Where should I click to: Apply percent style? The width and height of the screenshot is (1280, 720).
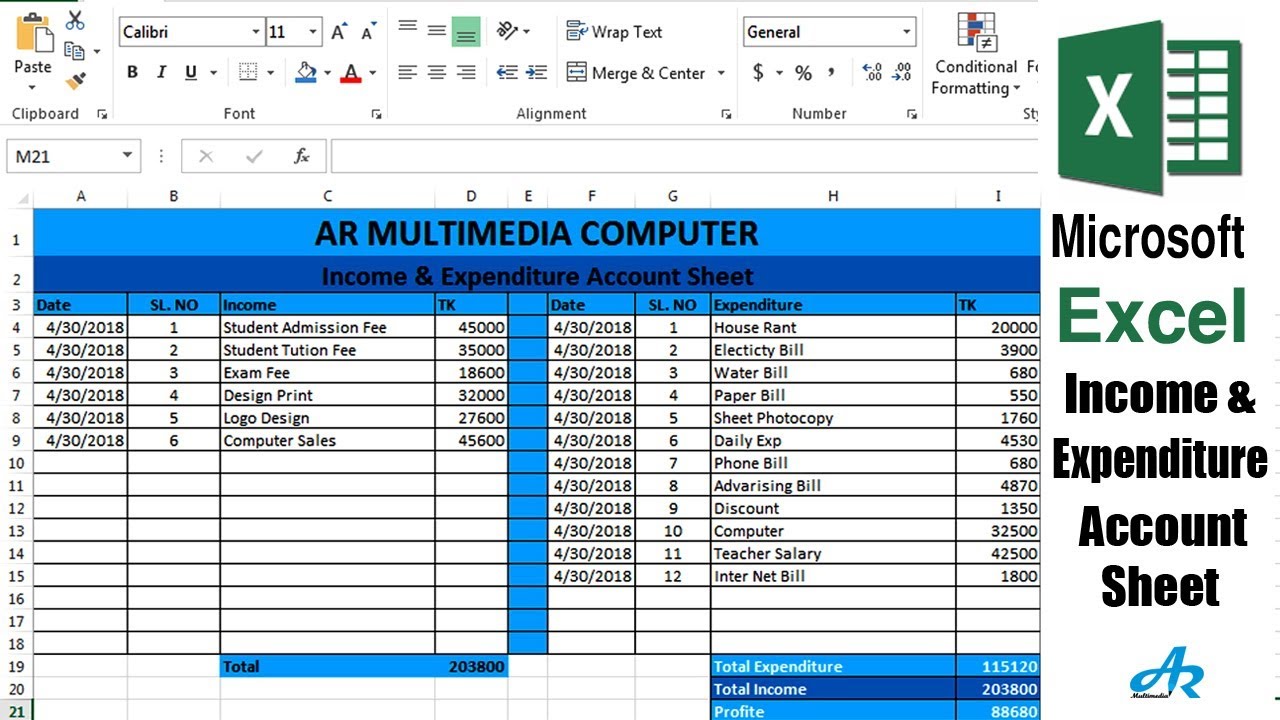pos(803,72)
